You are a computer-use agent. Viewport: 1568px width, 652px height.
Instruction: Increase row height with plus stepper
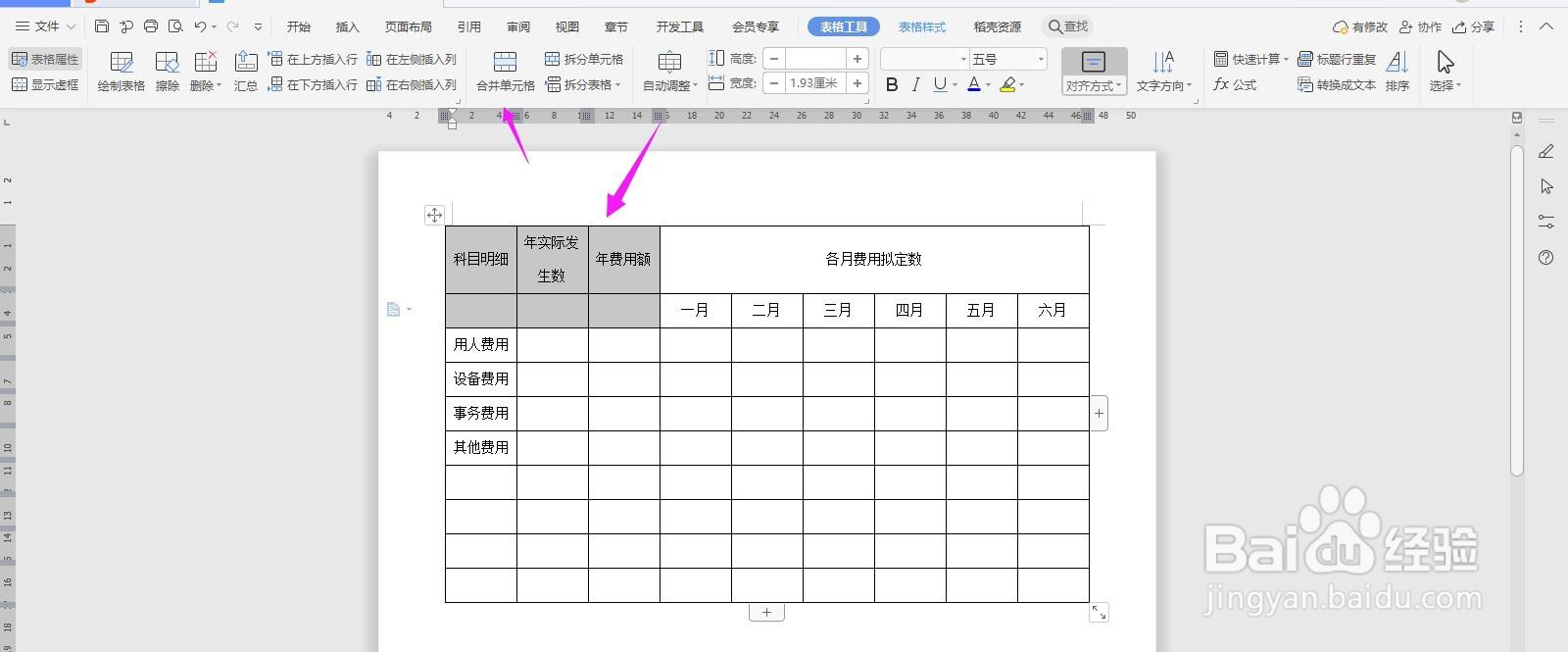(x=857, y=59)
